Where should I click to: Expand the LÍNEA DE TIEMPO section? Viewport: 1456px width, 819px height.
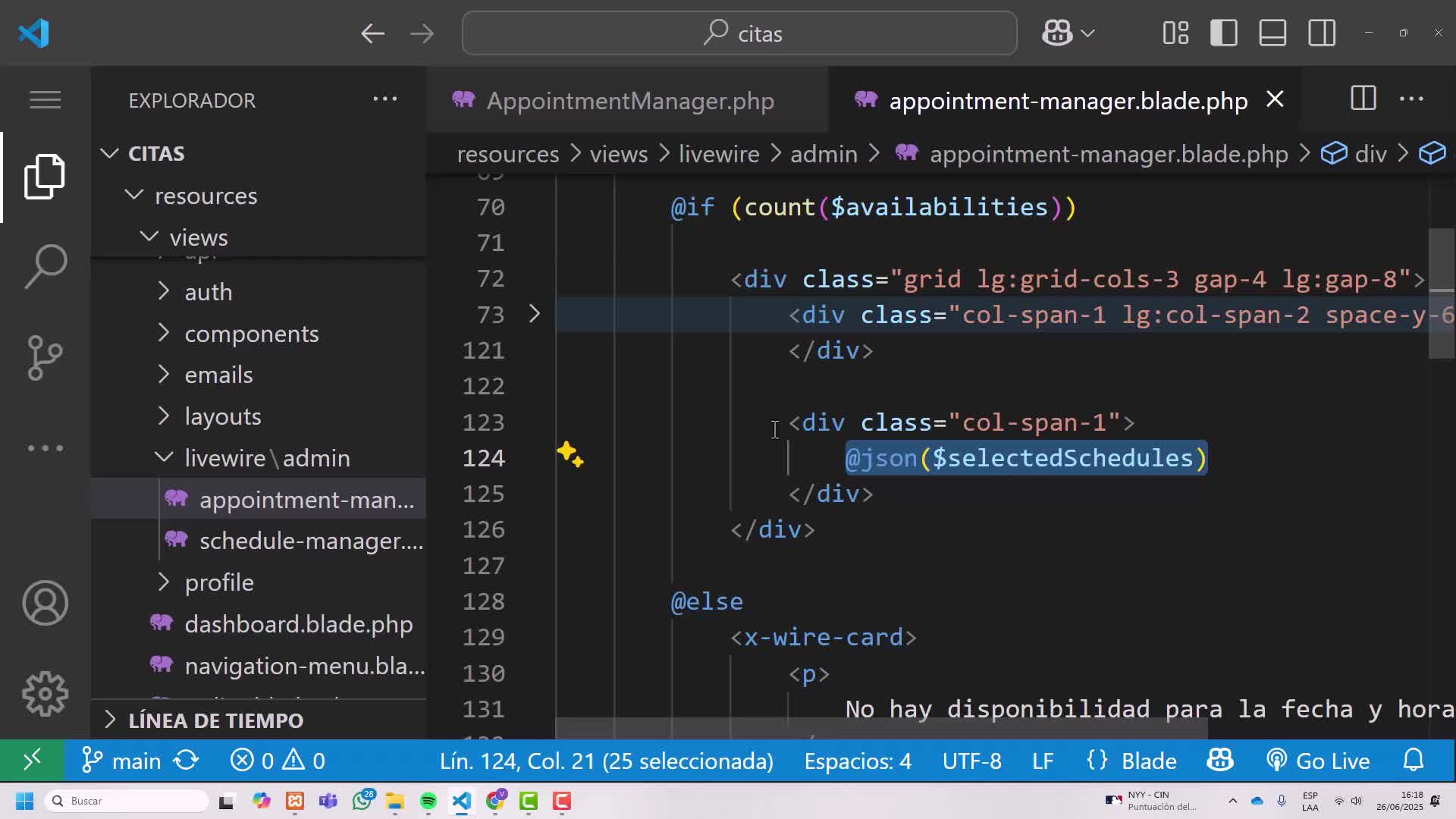point(258,720)
